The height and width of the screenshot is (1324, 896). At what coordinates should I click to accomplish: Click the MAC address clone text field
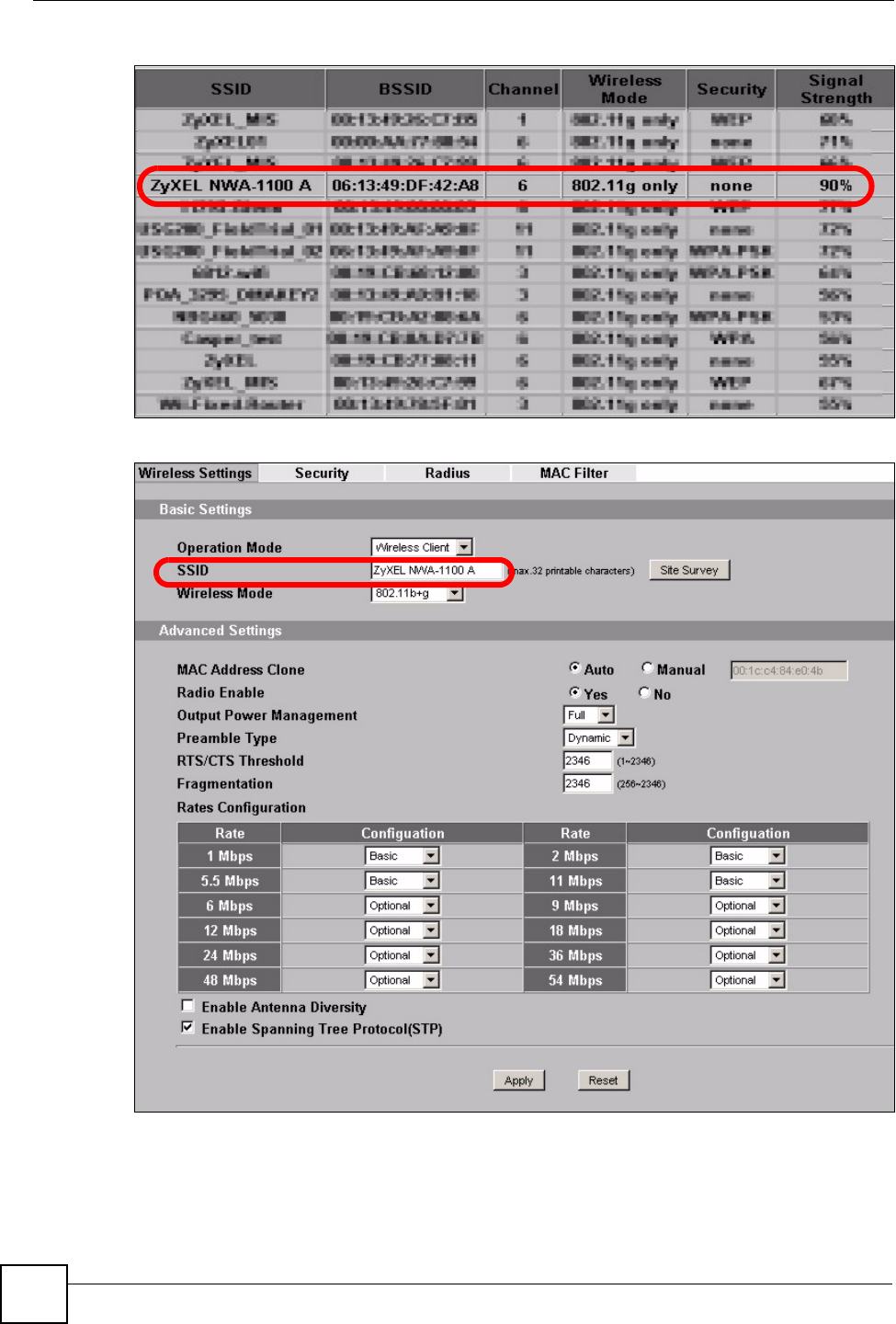[788, 670]
